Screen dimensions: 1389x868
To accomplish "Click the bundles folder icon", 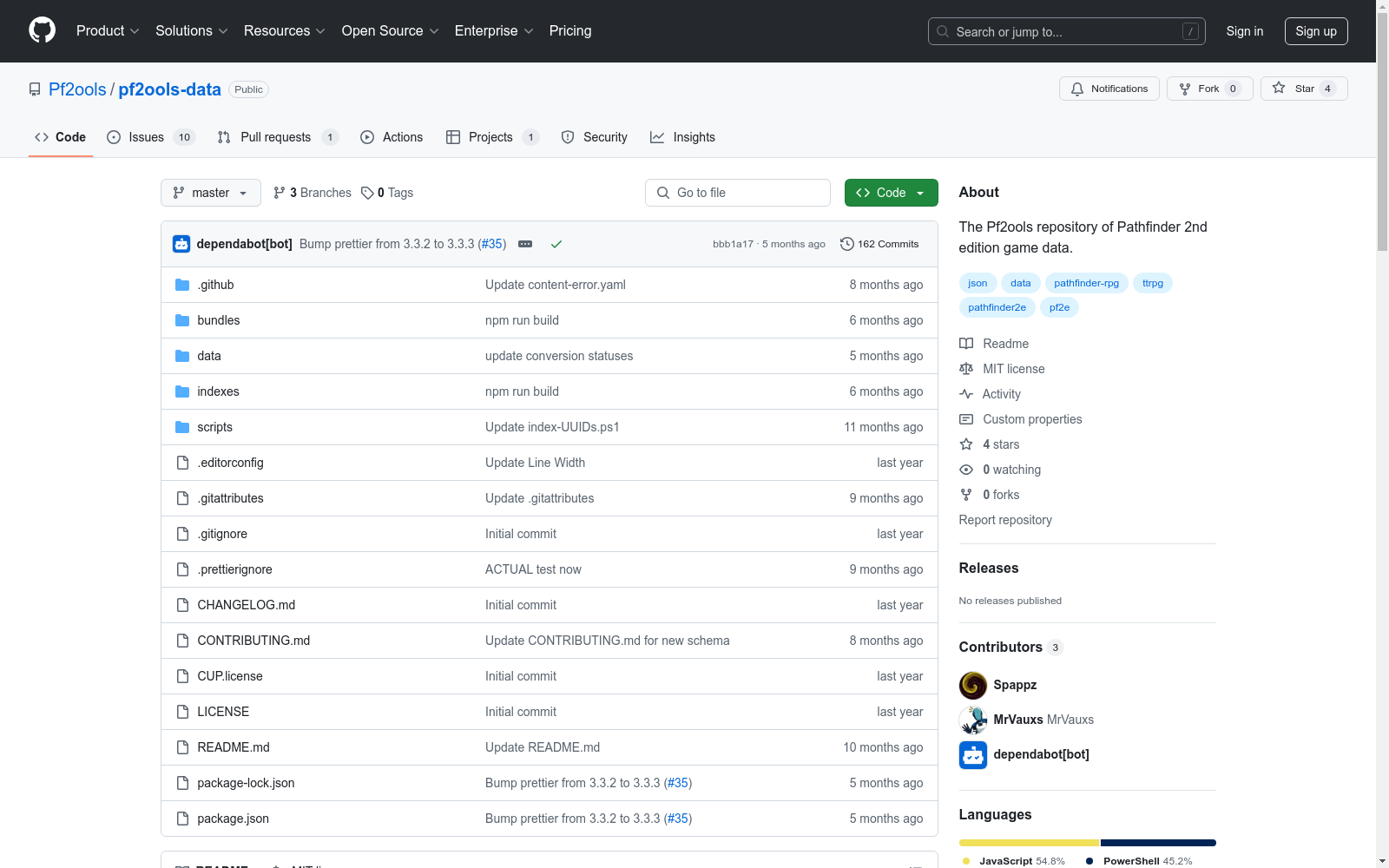I will click(182, 320).
